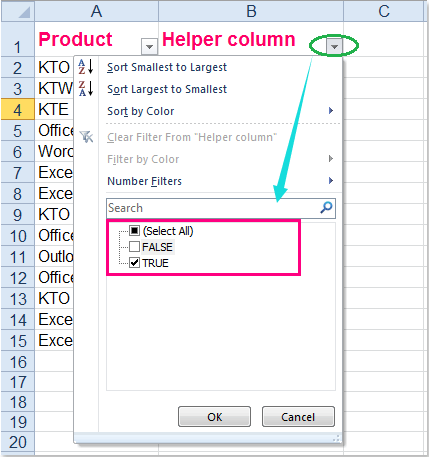The width and height of the screenshot is (429, 457).
Task: Click the A-Z sort ascending icon
Action: (x=86, y=67)
